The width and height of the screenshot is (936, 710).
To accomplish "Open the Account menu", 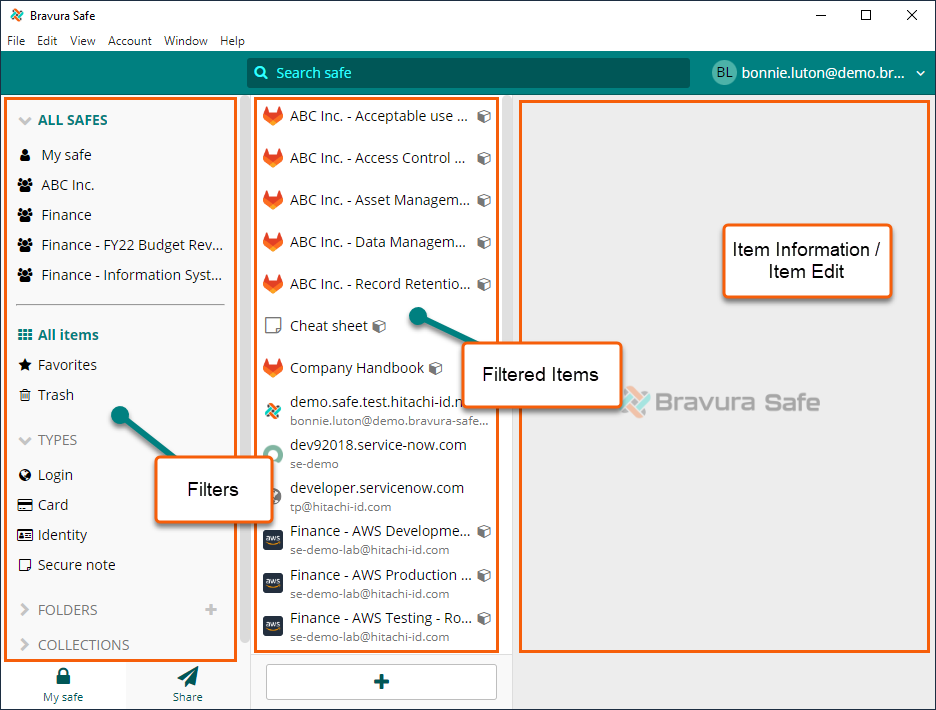I will [x=130, y=41].
